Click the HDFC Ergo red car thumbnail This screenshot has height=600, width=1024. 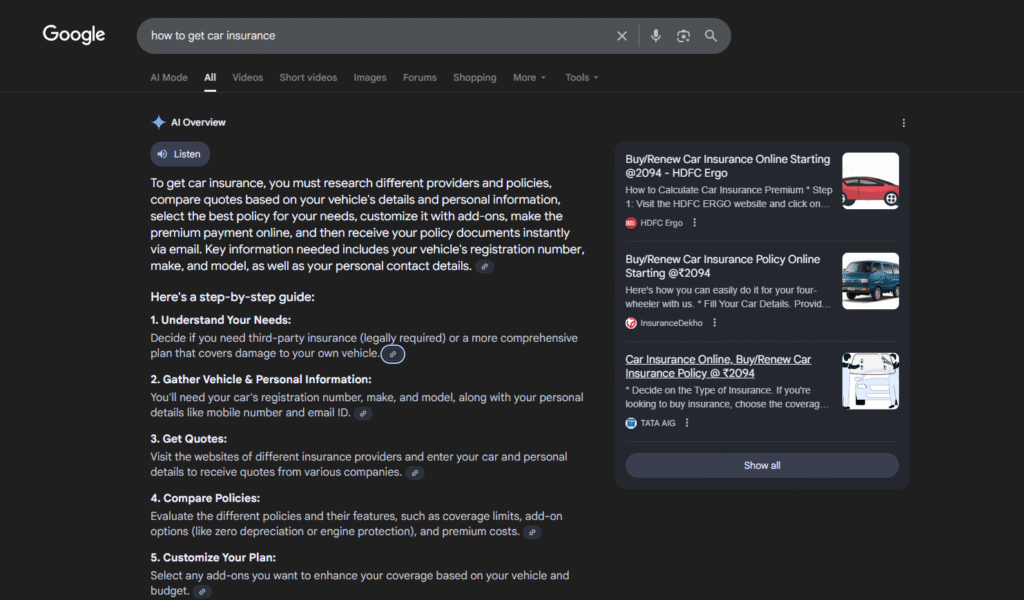coord(870,181)
